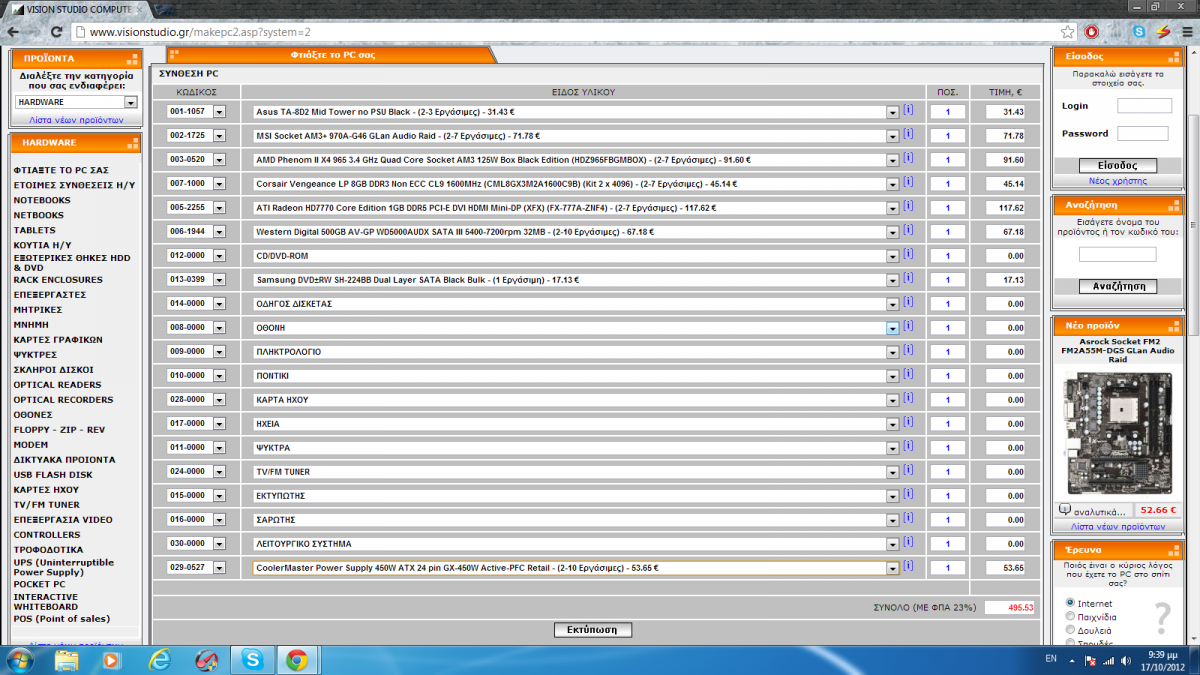
Task: Expand Asus TA-8D2 Mid Tower product dropdown
Action: point(893,112)
